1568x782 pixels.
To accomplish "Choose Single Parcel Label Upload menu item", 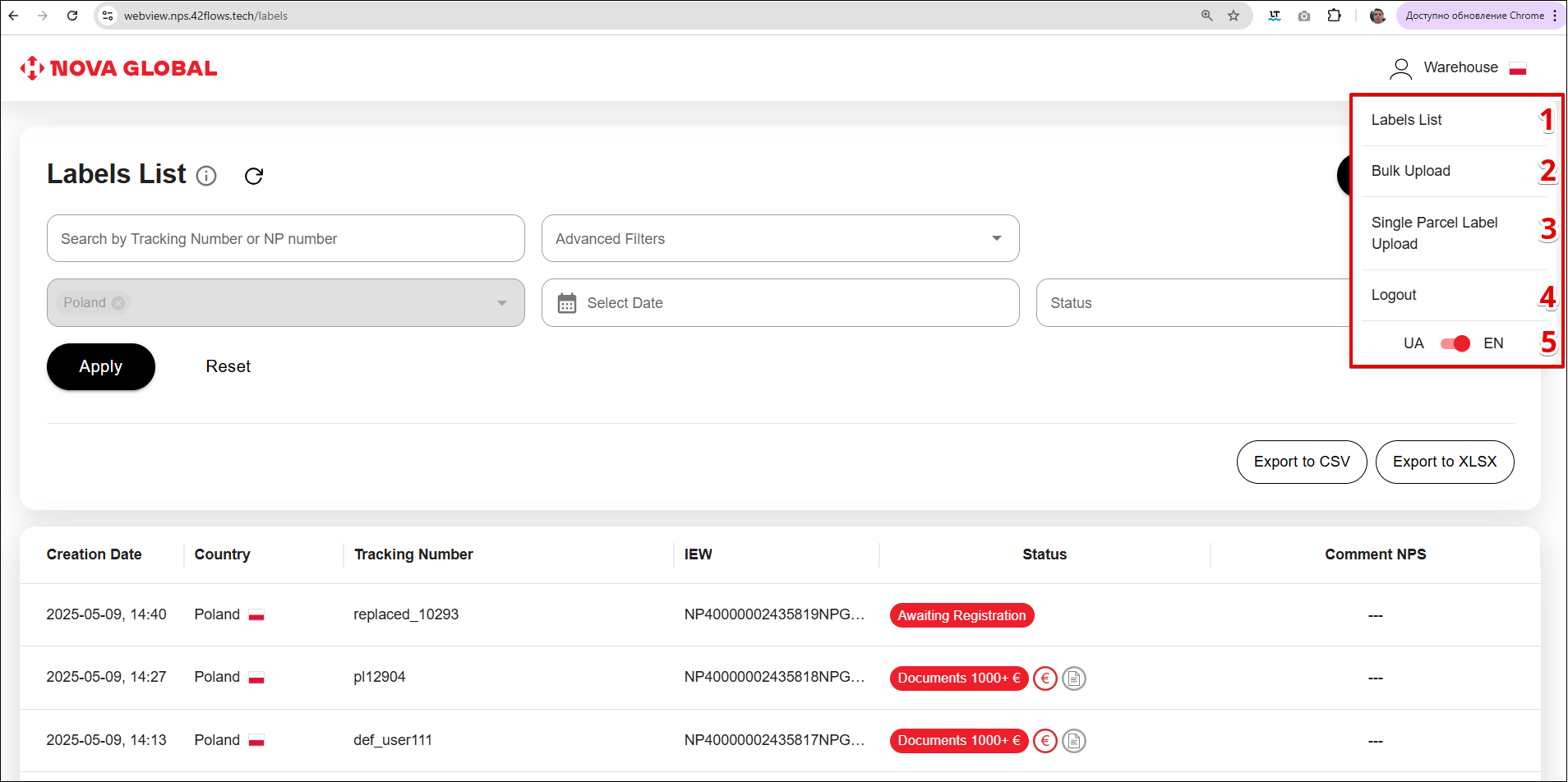I will [1434, 233].
